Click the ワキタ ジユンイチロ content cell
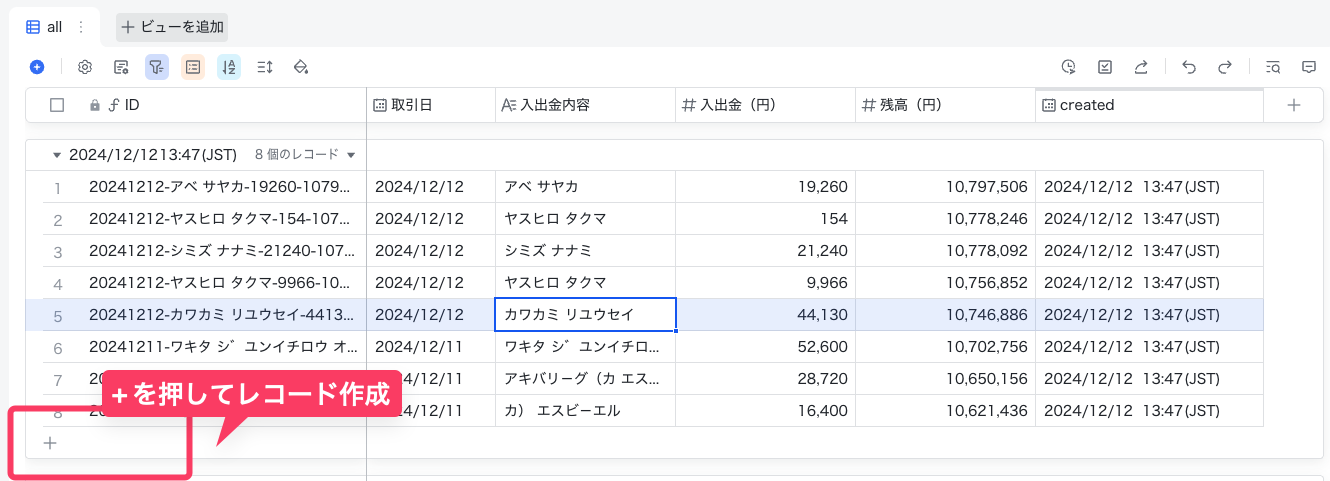This screenshot has height=481, width=1330. click(x=585, y=347)
